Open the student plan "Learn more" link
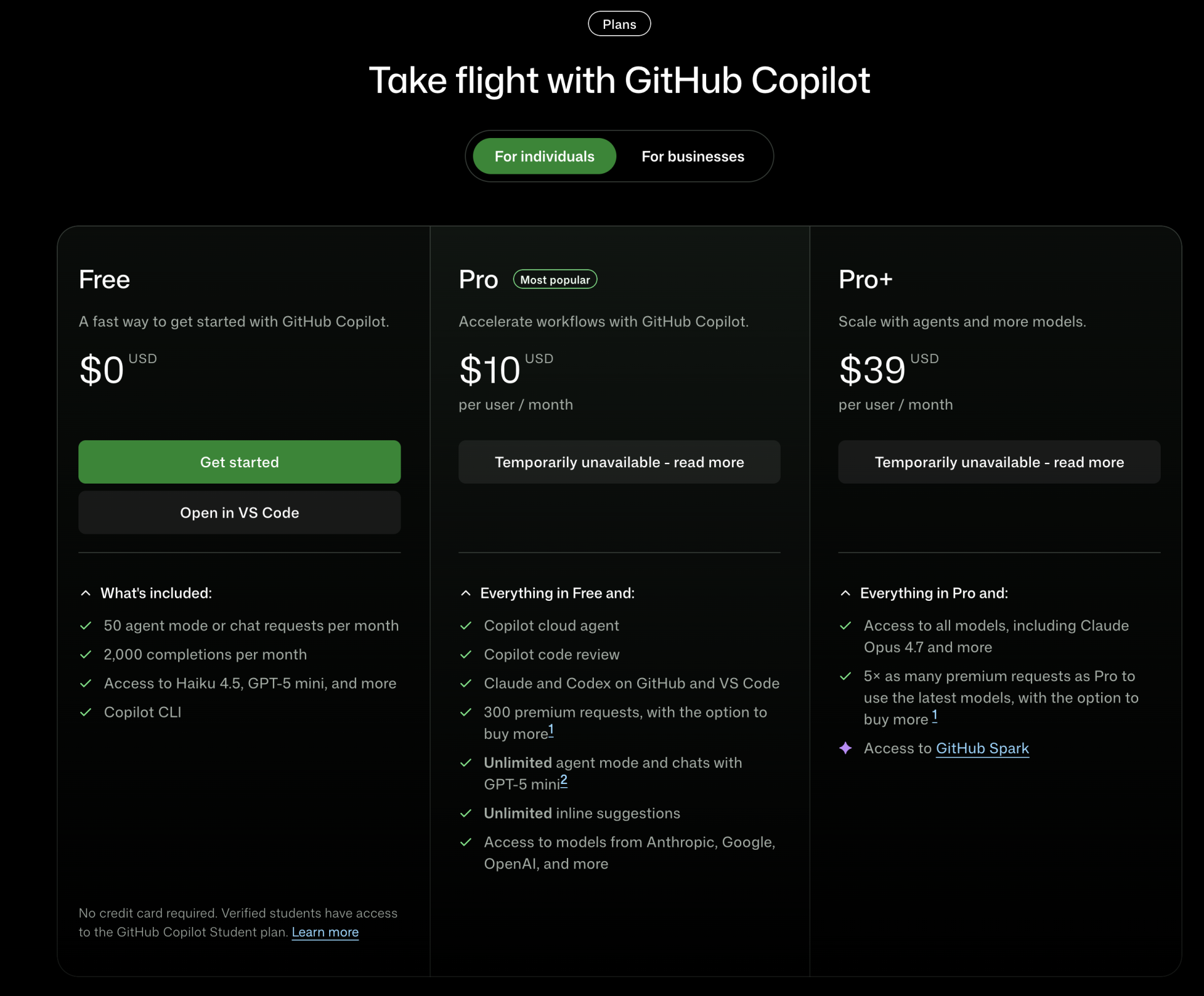1204x996 pixels. pyautogui.click(x=325, y=933)
